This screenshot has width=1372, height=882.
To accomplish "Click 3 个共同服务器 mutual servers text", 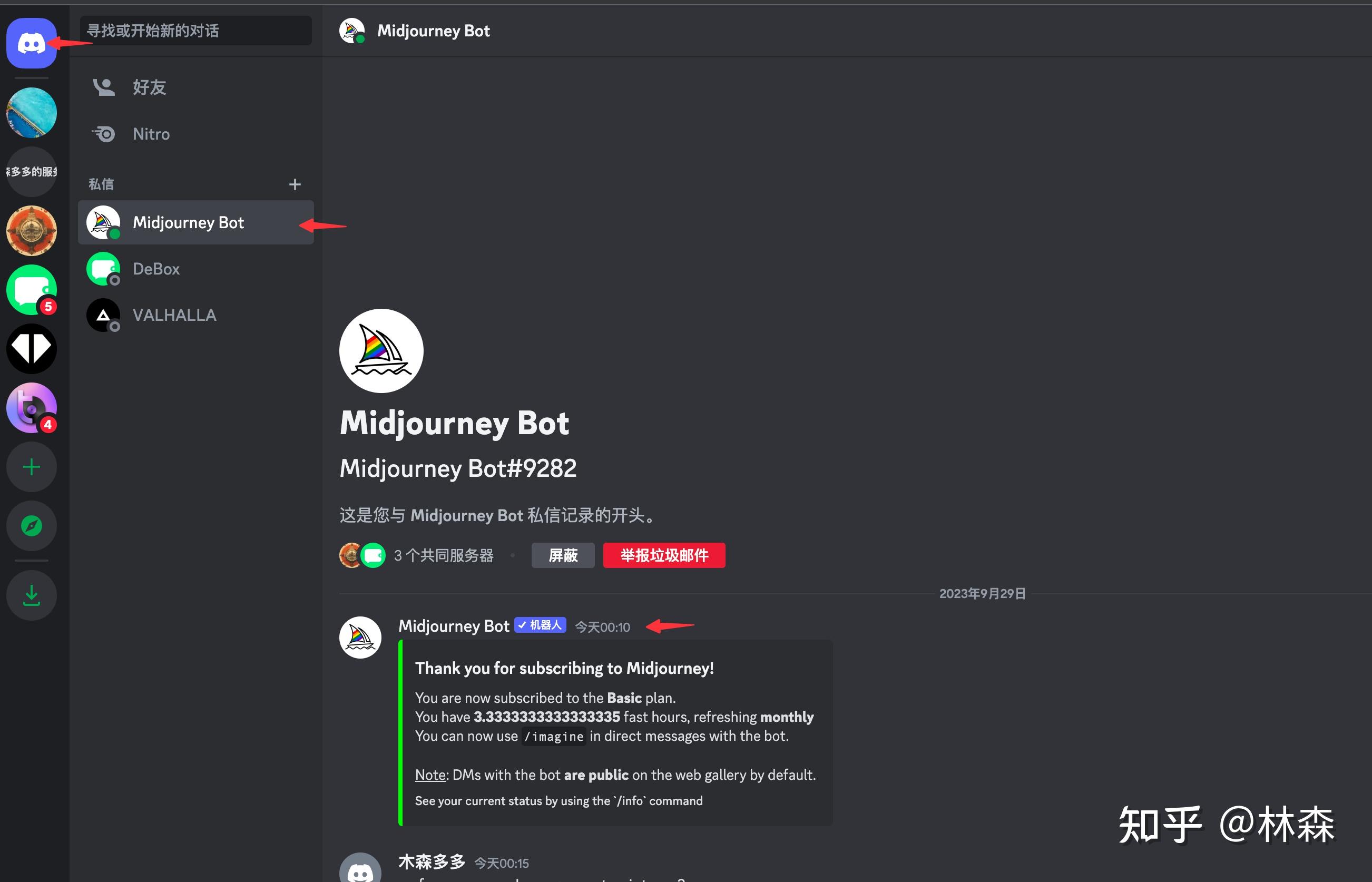I will 444,555.
